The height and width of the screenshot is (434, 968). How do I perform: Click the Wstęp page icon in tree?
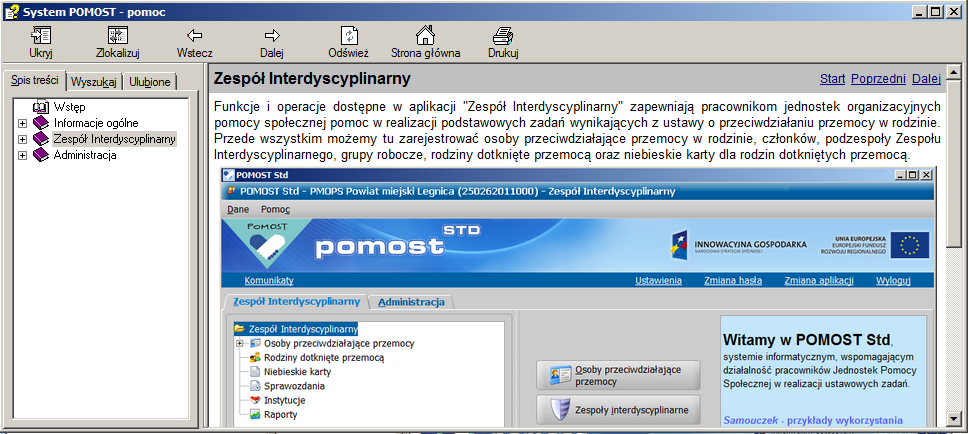point(41,107)
